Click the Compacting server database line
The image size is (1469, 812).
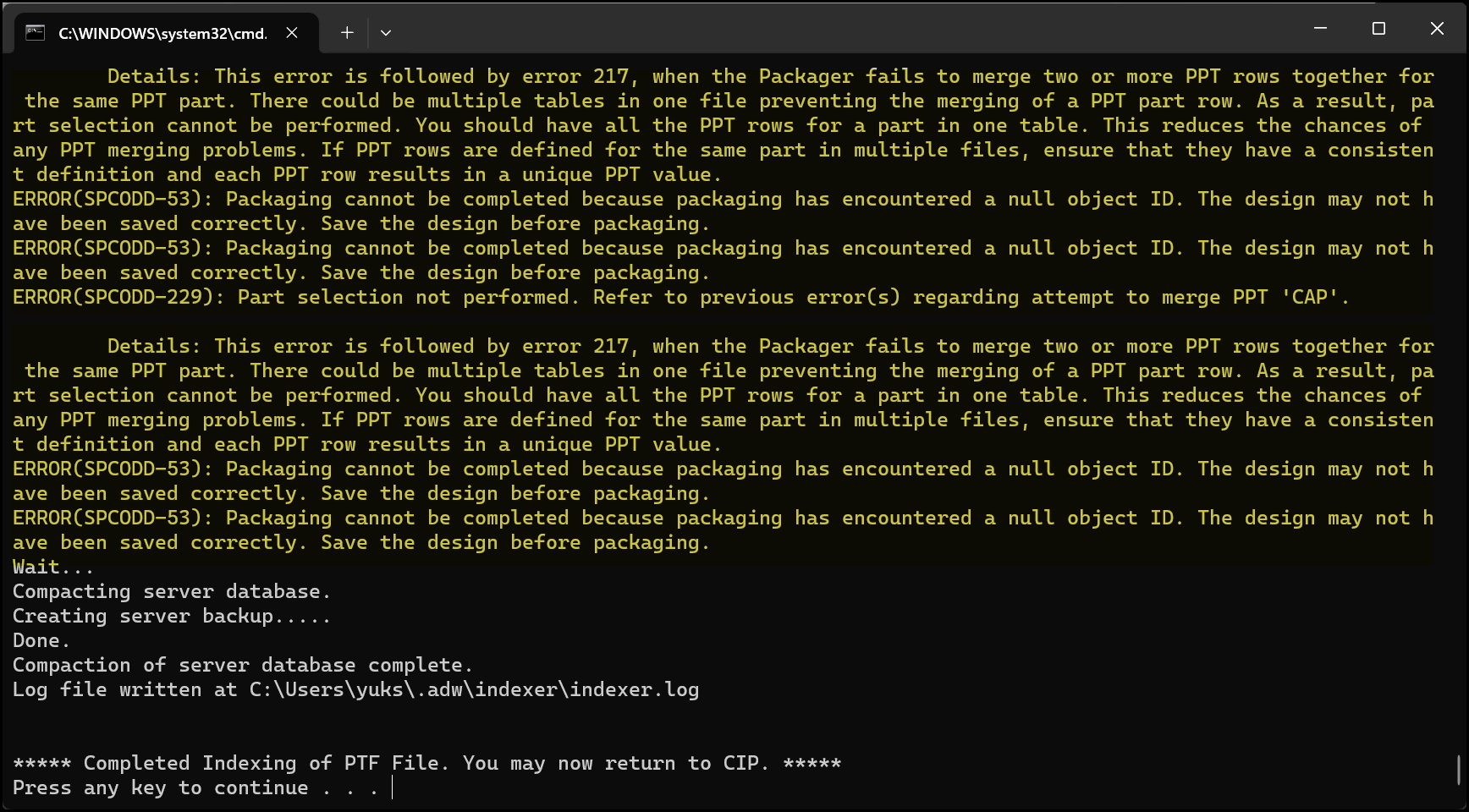pyautogui.click(x=171, y=590)
